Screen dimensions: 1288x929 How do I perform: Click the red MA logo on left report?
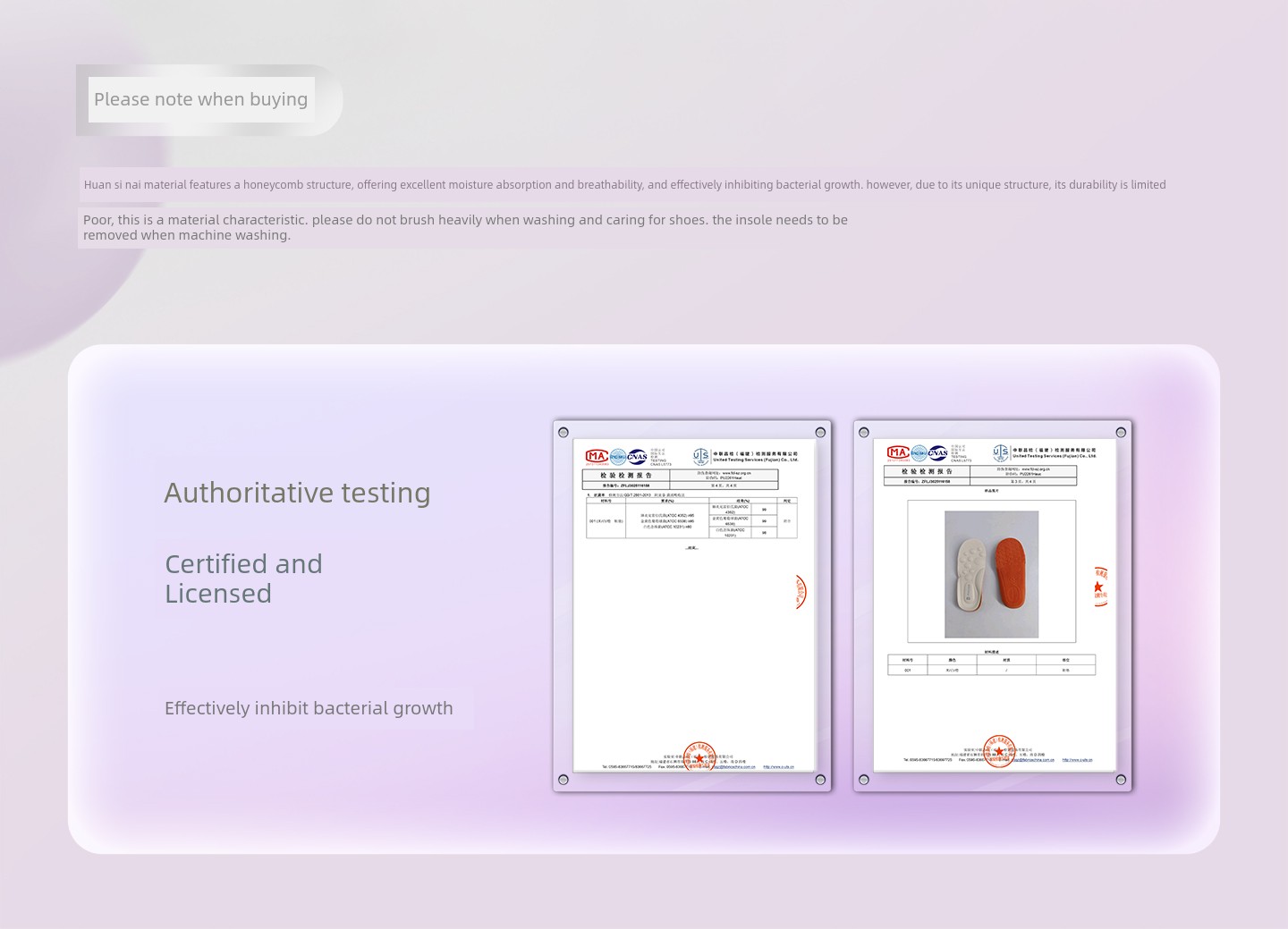597,456
